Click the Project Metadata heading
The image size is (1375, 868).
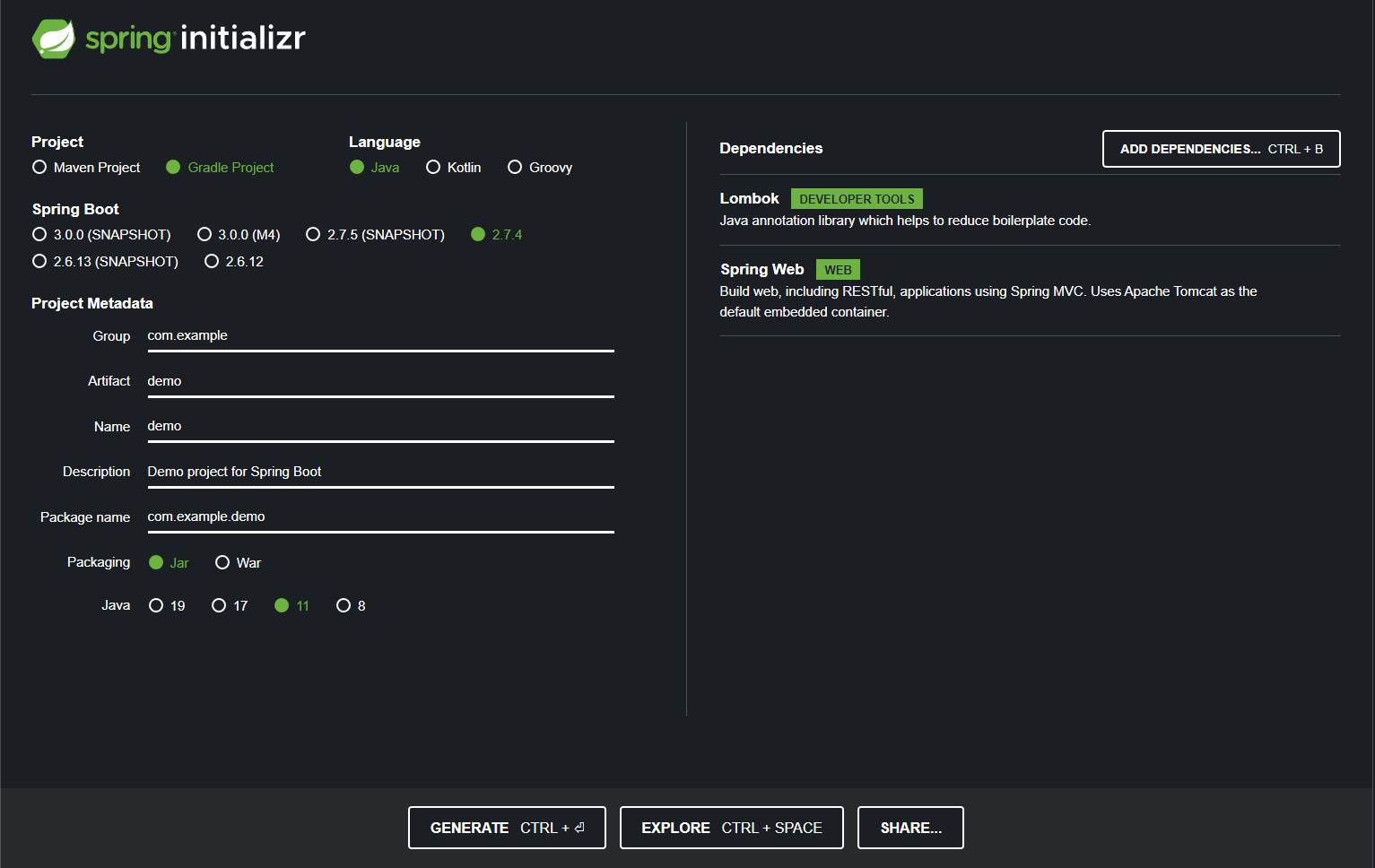pyautogui.click(x=92, y=303)
